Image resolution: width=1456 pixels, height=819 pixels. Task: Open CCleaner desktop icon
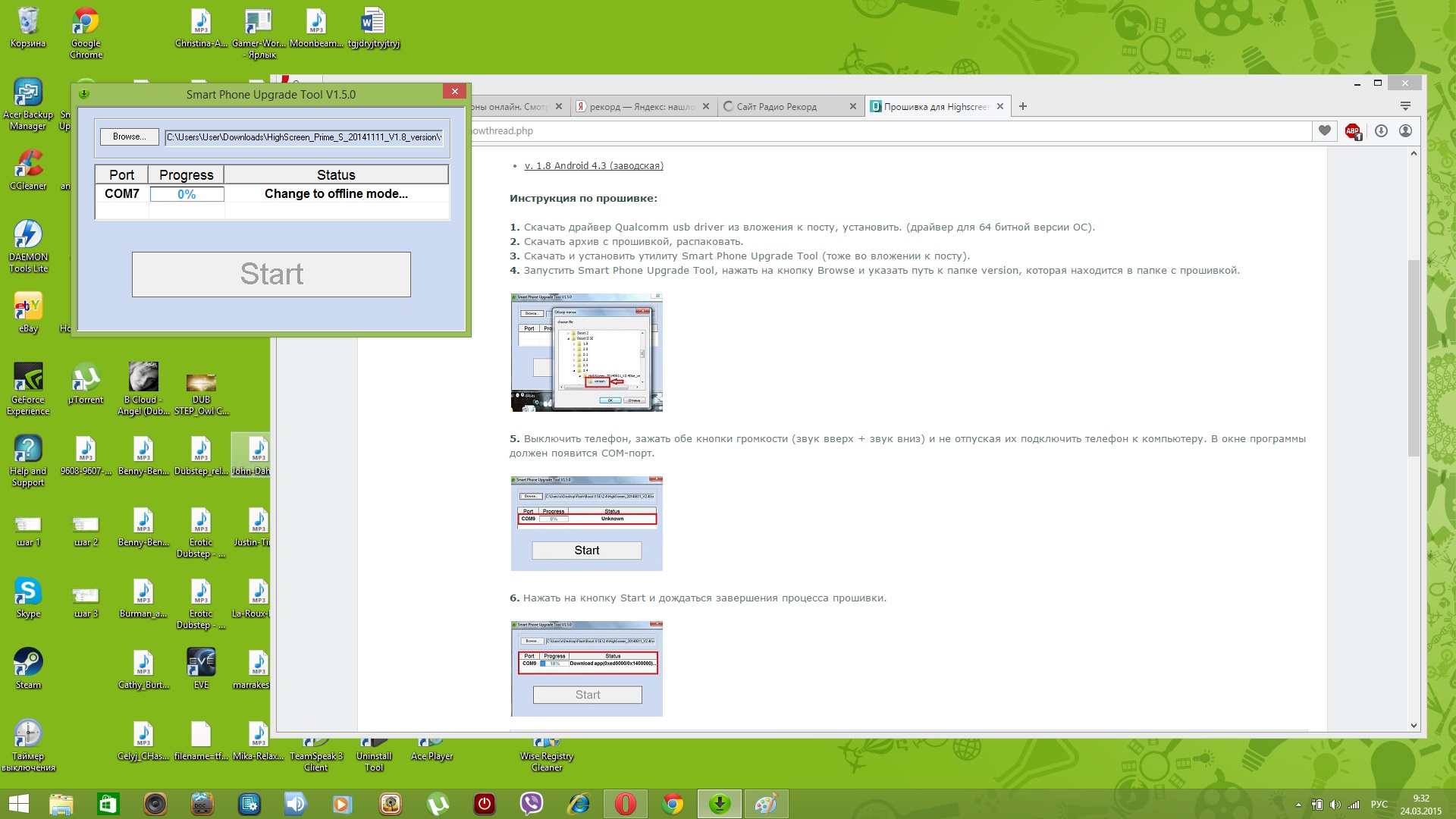[28, 167]
